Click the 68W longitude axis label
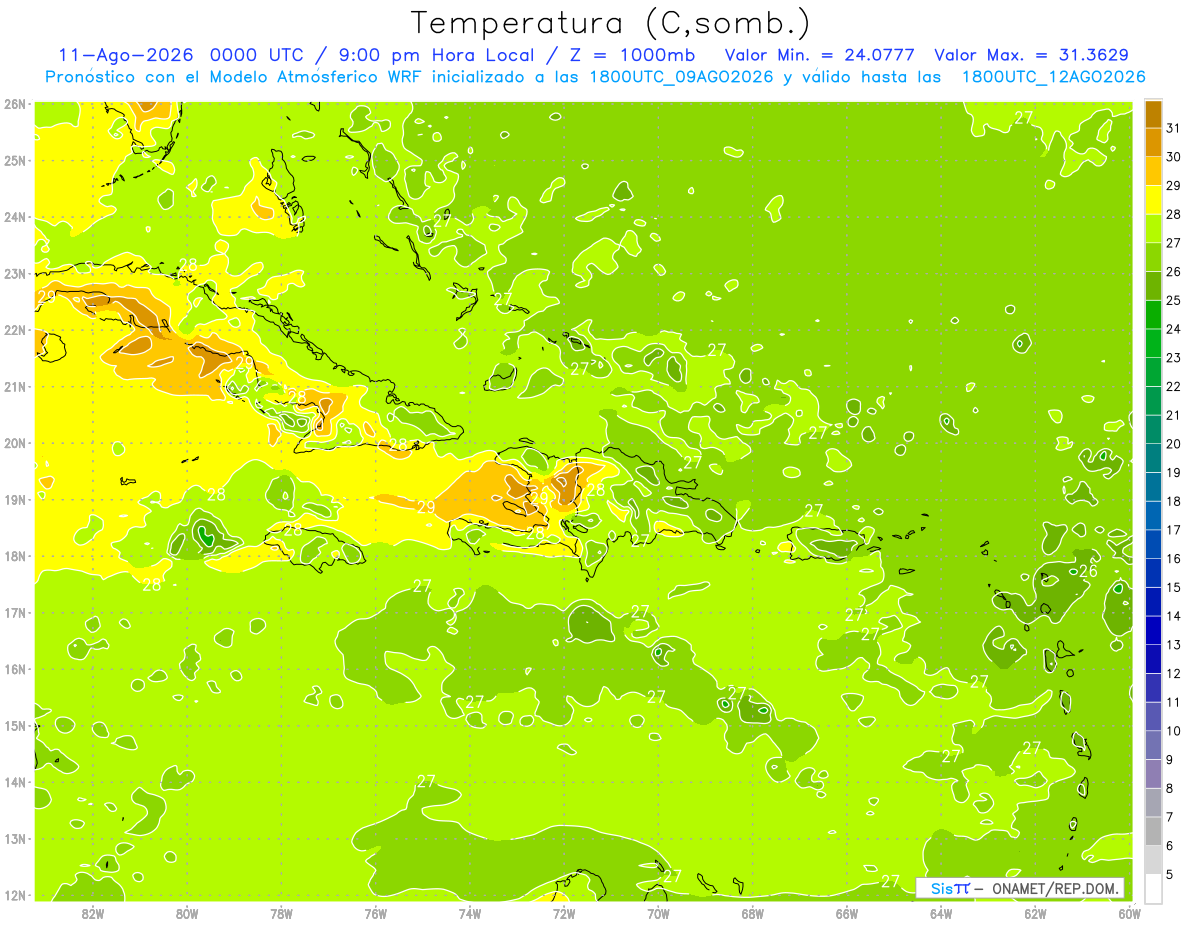Image resolution: width=1200 pixels, height=927 pixels. tap(753, 913)
